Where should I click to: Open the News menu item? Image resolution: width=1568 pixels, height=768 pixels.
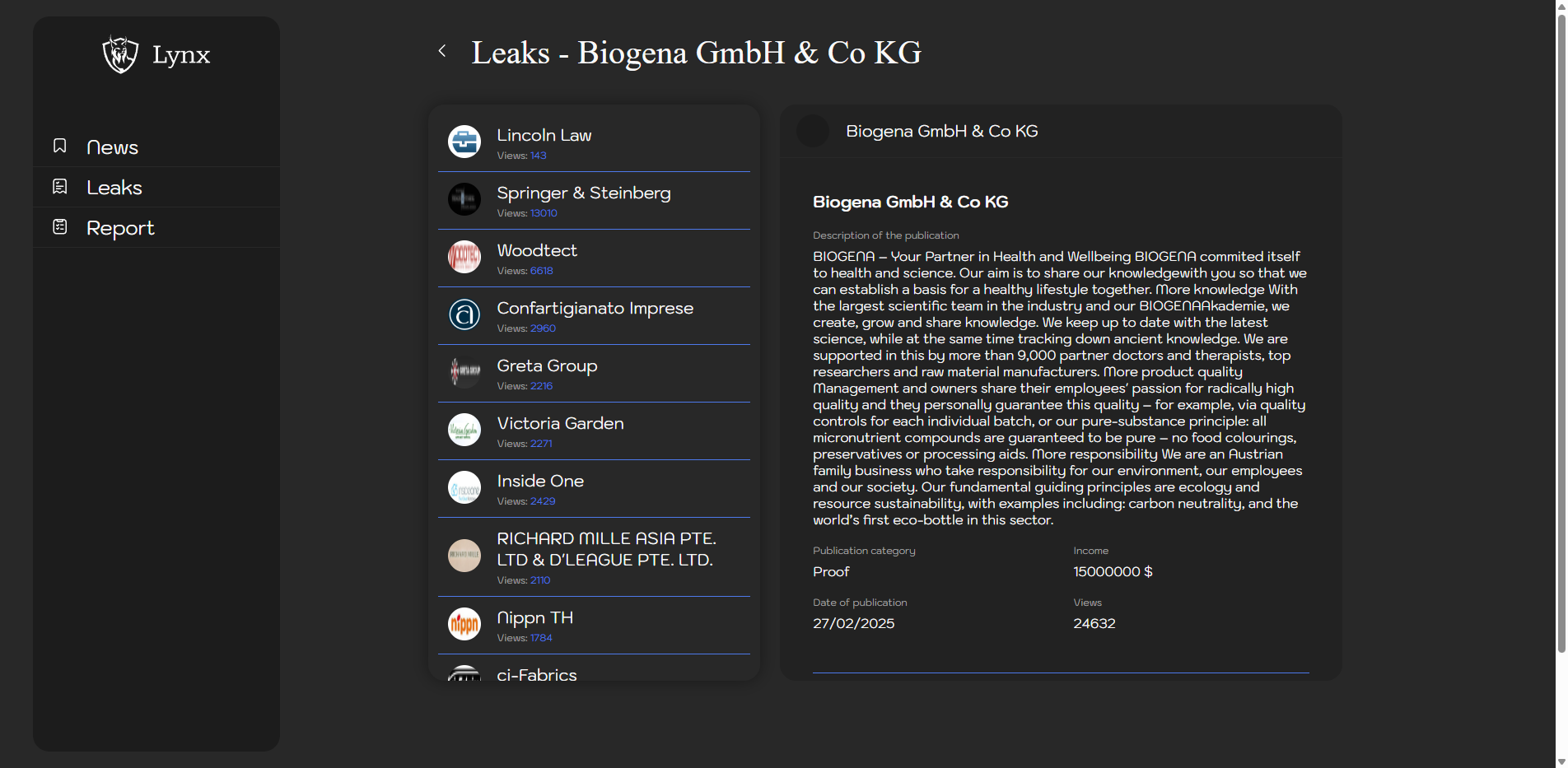point(112,147)
